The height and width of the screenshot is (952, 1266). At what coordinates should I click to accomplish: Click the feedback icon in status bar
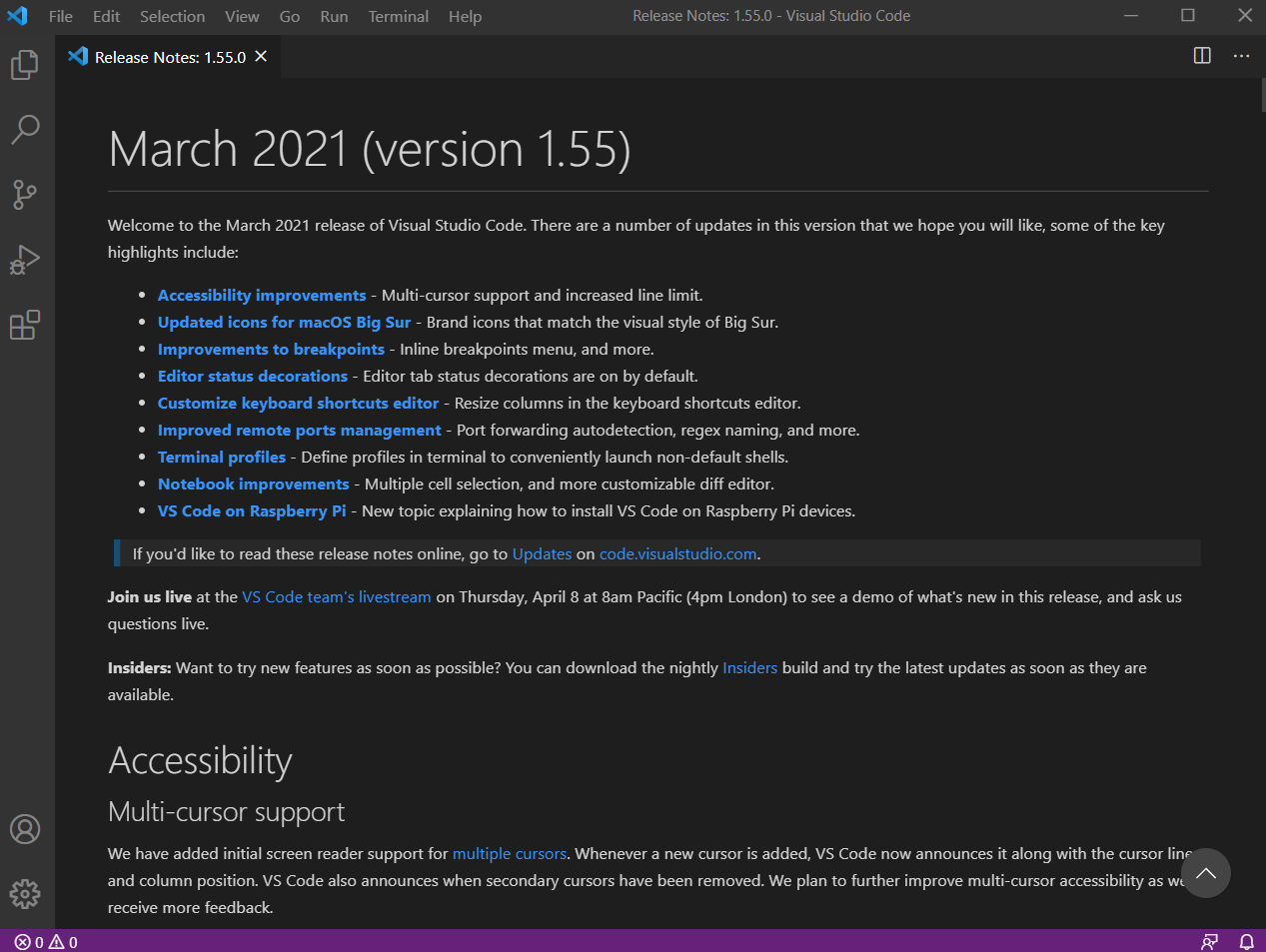(1210, 941)
